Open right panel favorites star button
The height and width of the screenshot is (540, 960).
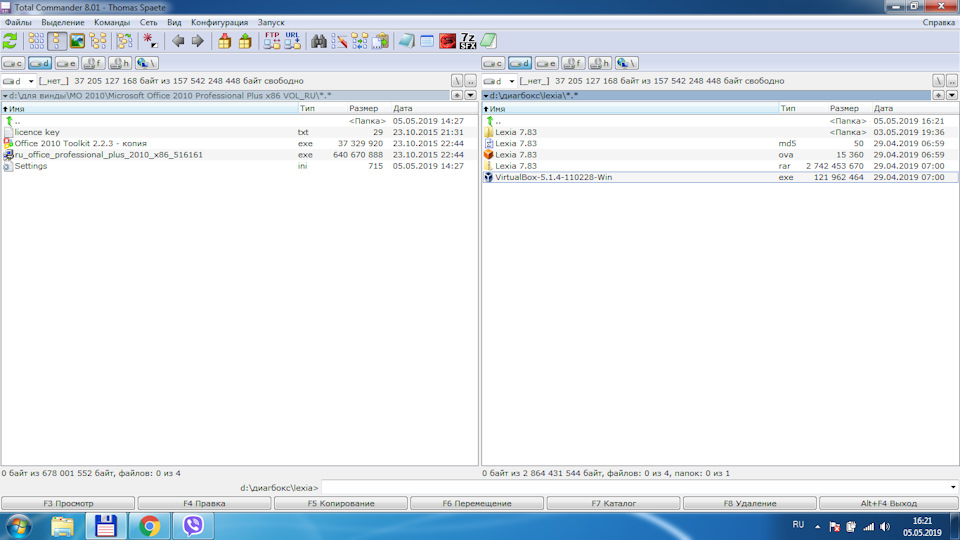939,96
